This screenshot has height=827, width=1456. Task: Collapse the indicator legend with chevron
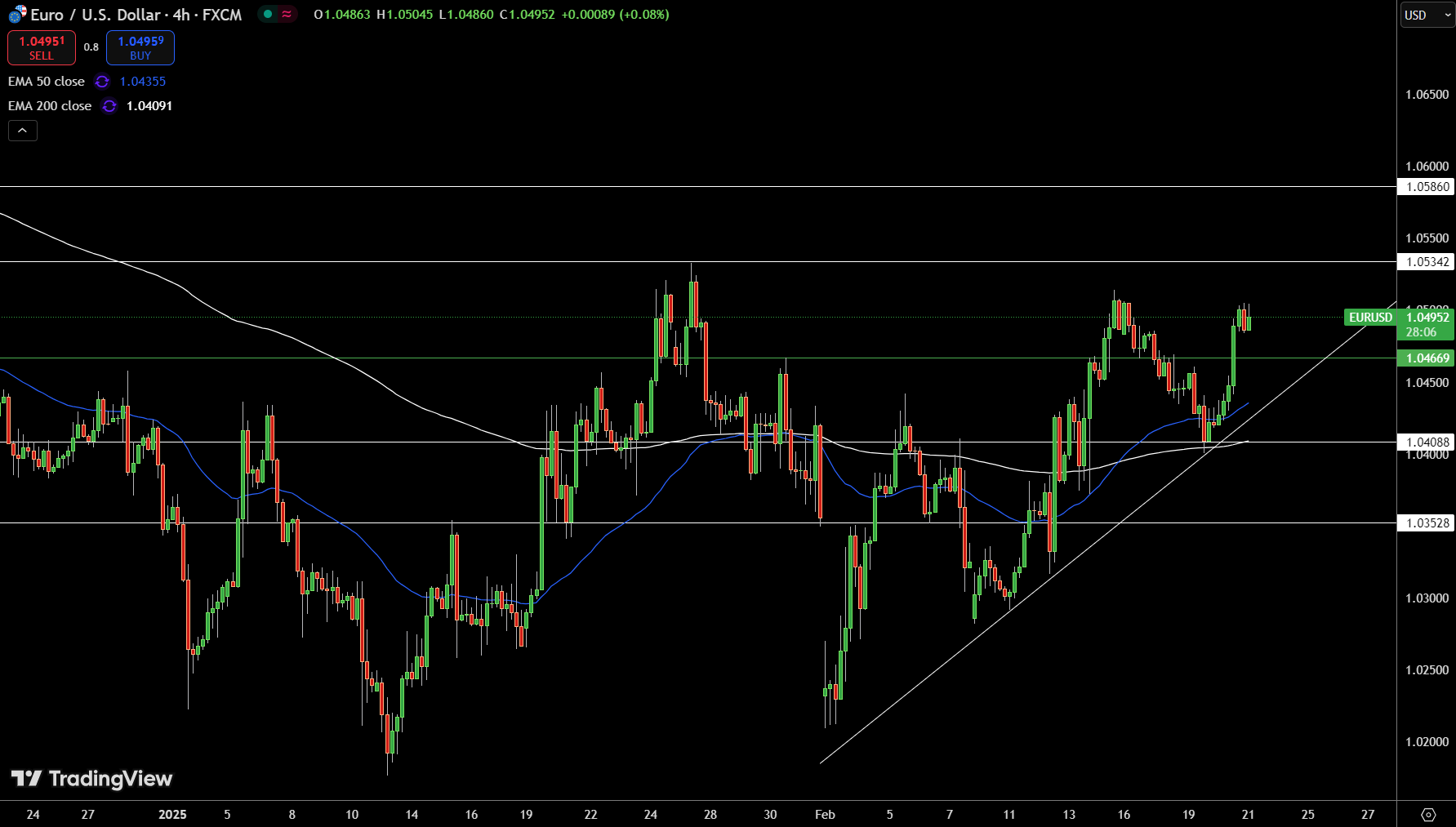[x=23, y=131]
